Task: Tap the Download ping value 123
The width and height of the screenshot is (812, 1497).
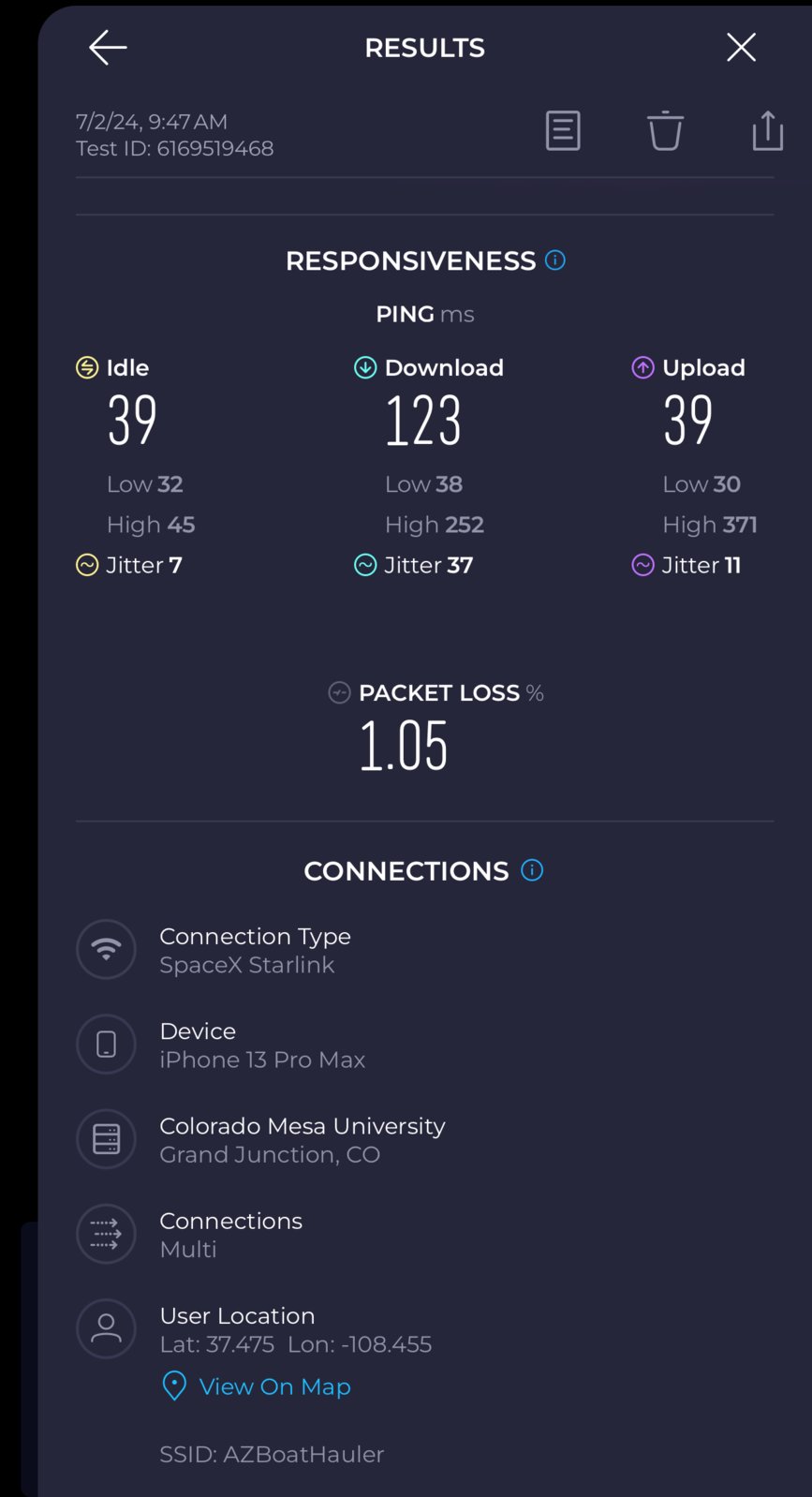Action: (423, 420)
